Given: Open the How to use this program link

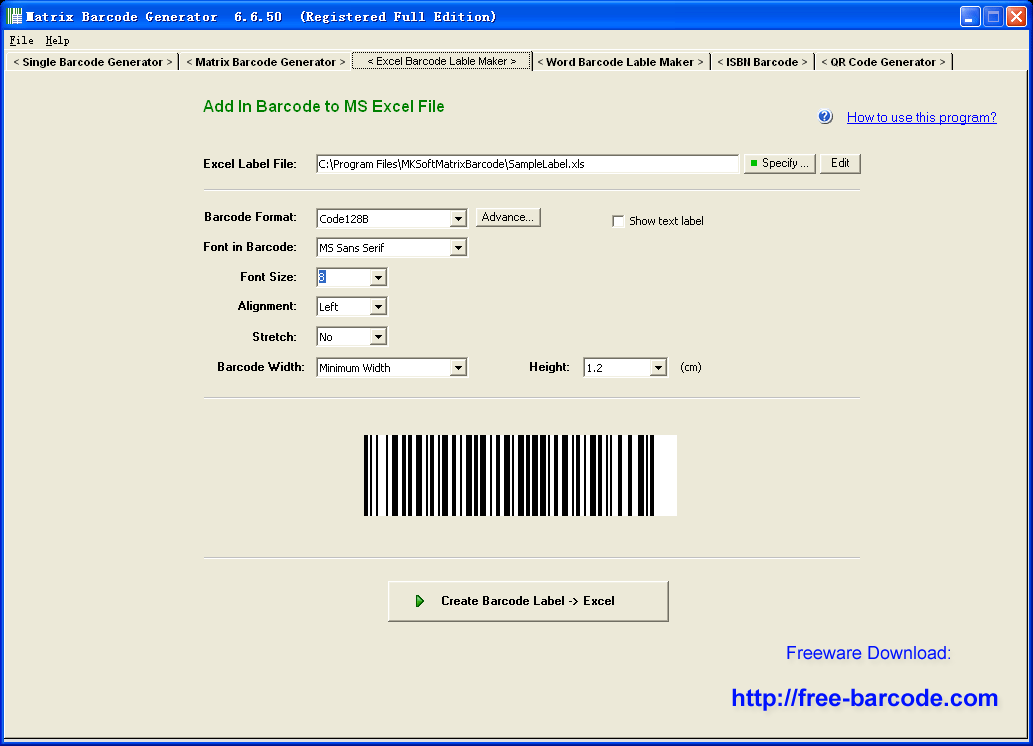Looking at the screenshot, I should coord(920,117).
